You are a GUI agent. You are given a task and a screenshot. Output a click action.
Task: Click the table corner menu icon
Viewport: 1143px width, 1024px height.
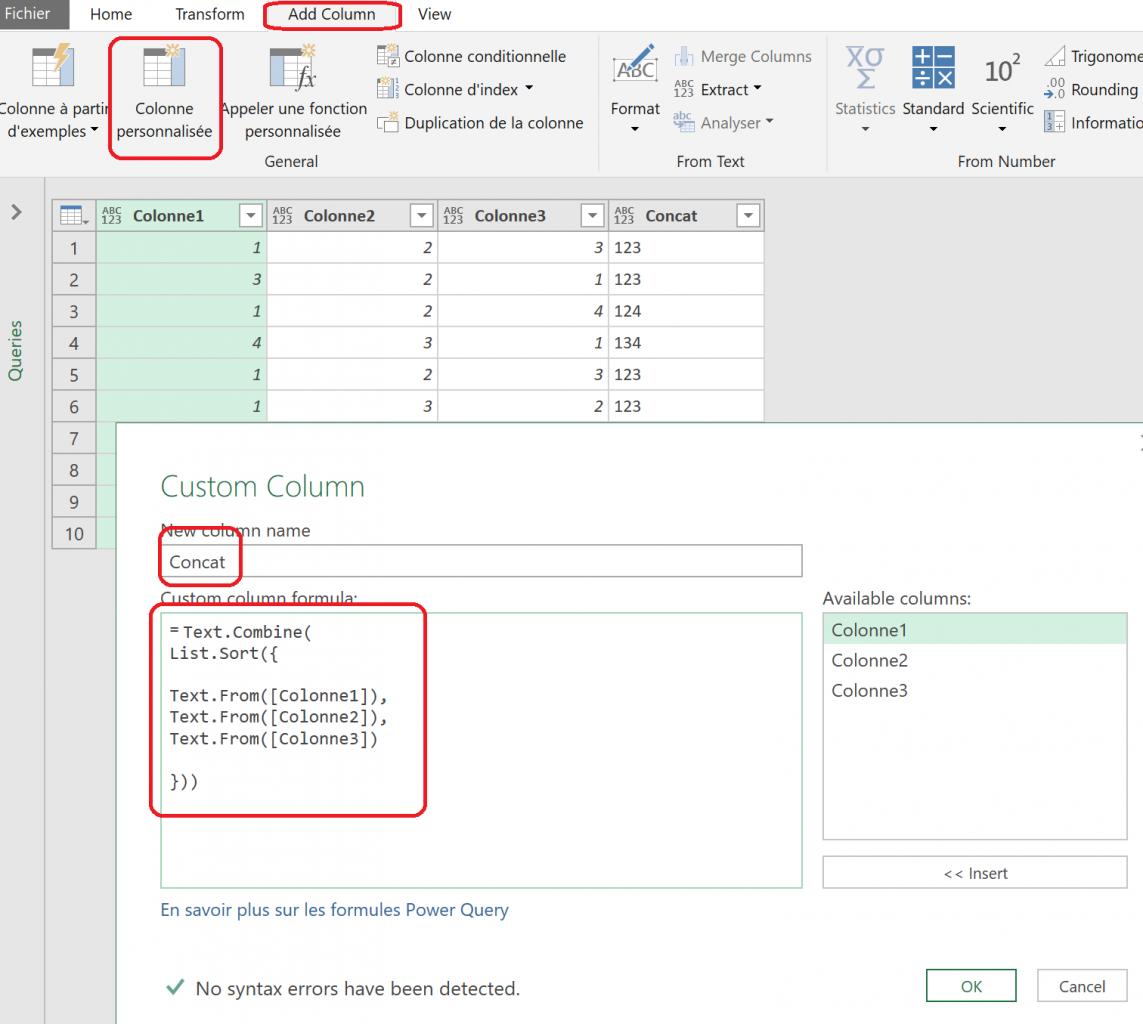pos(74,216)
